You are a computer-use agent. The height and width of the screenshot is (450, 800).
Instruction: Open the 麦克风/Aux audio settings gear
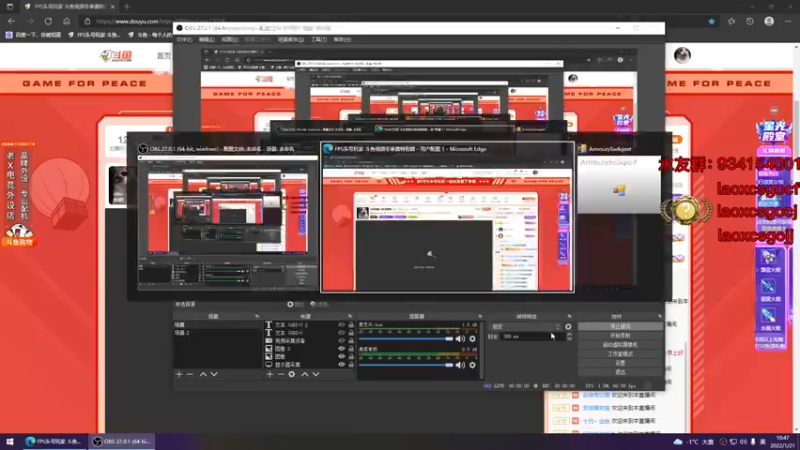[472, 339]
